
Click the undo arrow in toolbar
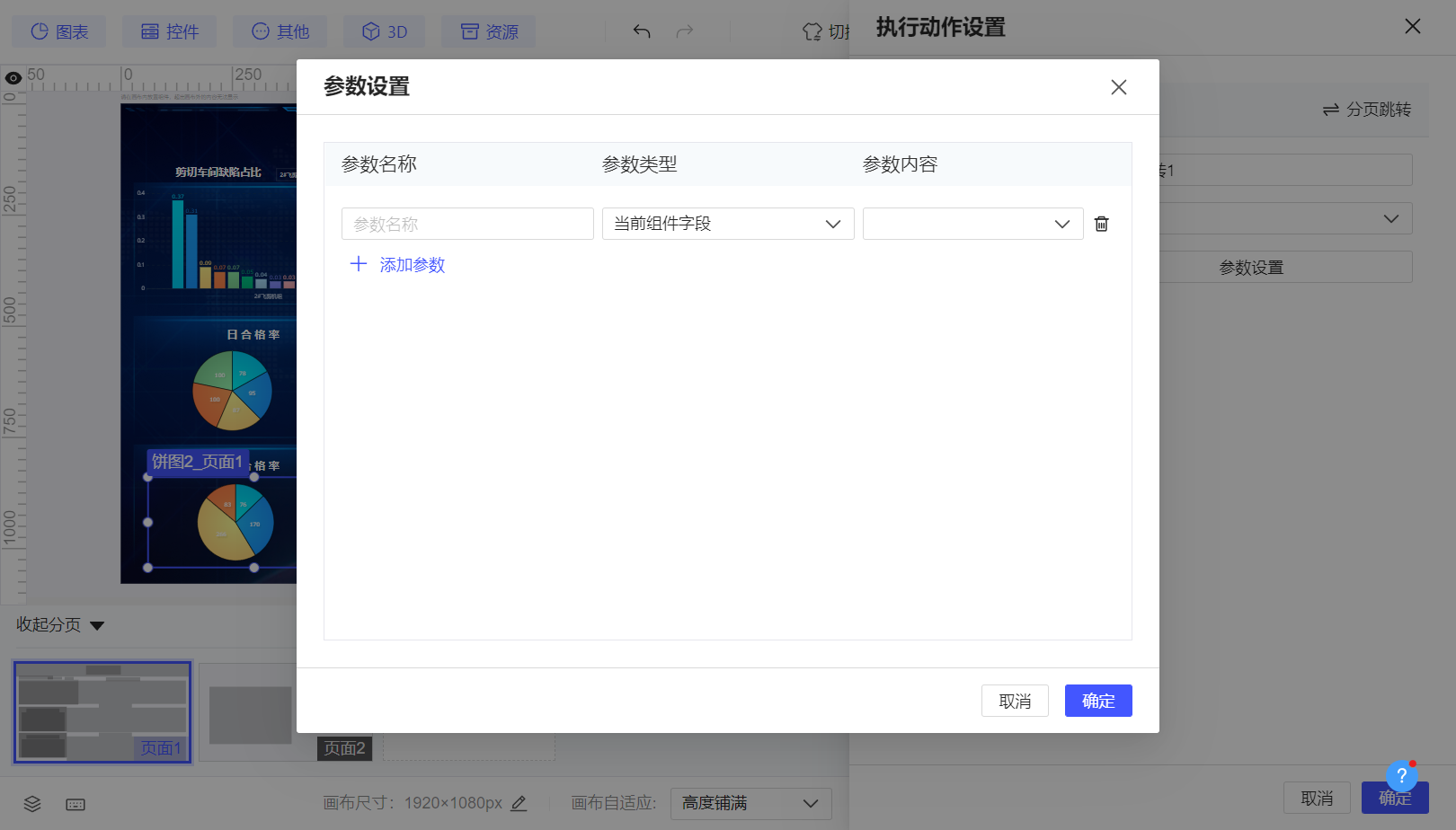(x=642, y=31)
